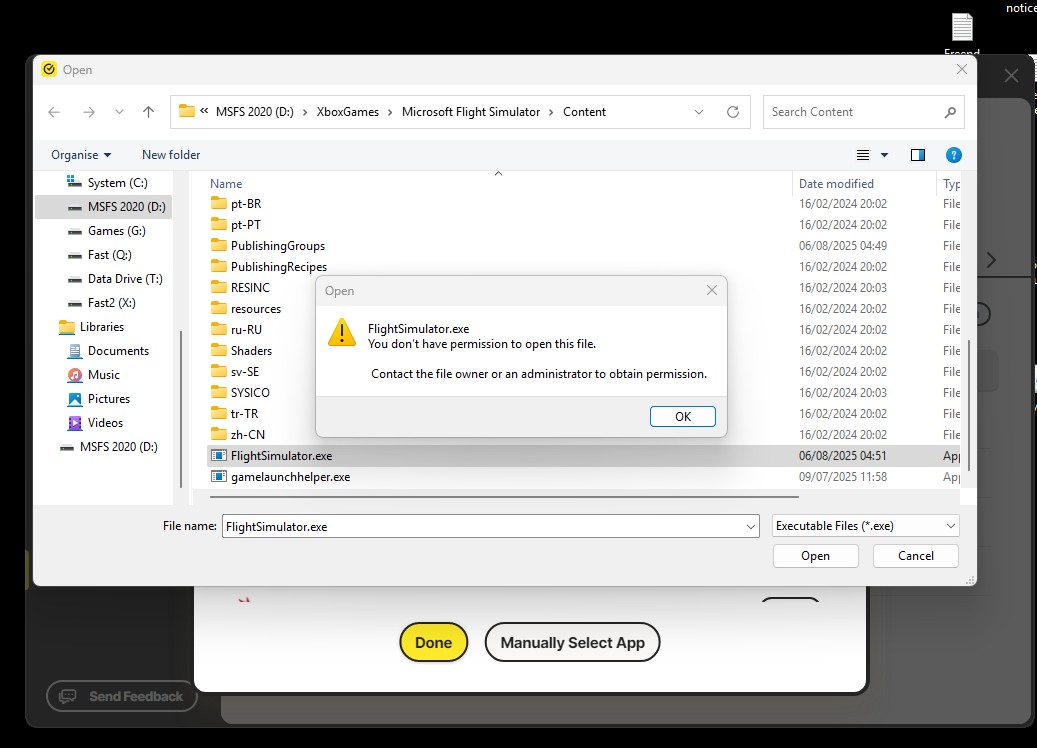Sort by Date modified column
Image resolution: width=1037 pixels, height=748 pixels.
tap(836, 184)
